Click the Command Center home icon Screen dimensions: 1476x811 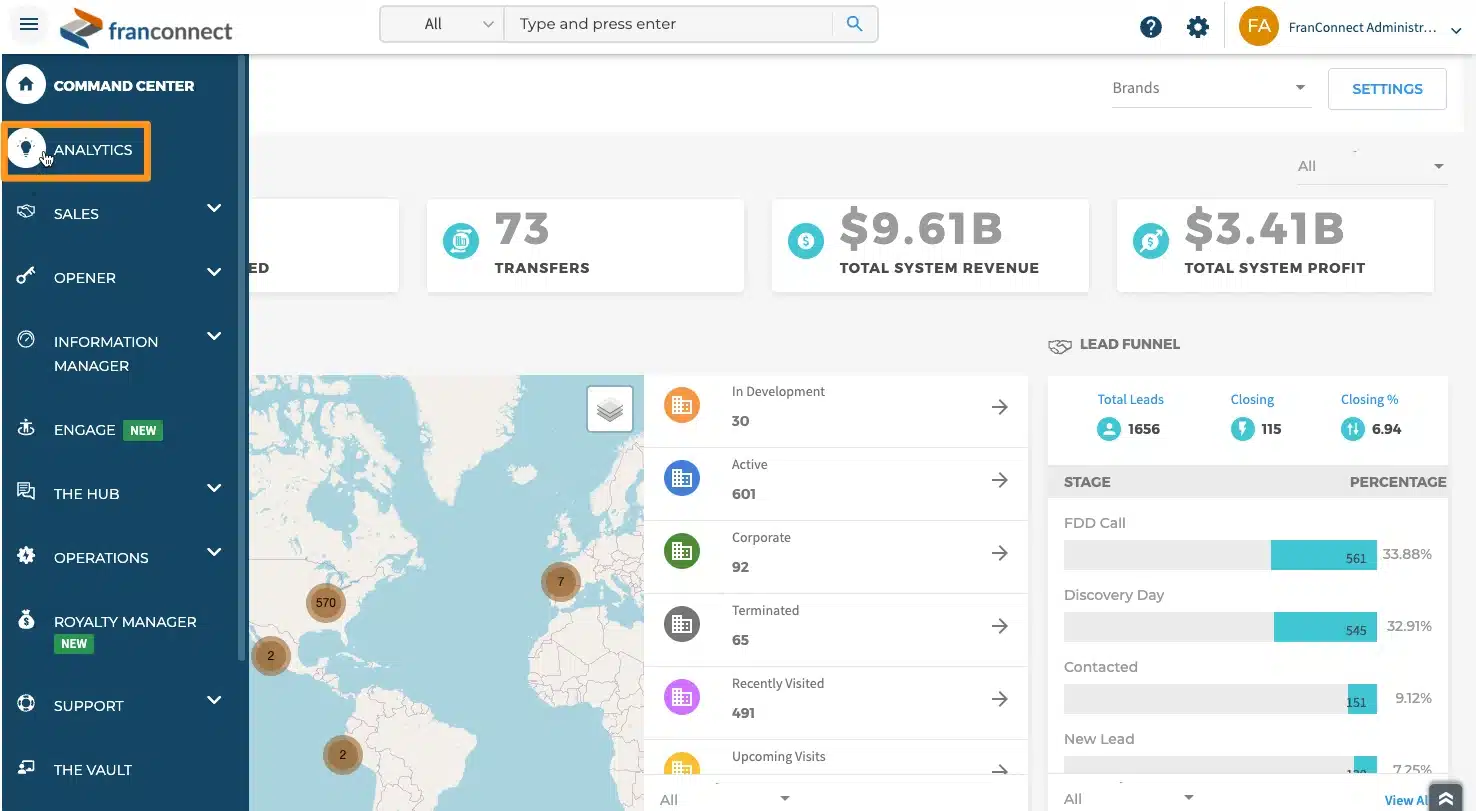point(26,85)
